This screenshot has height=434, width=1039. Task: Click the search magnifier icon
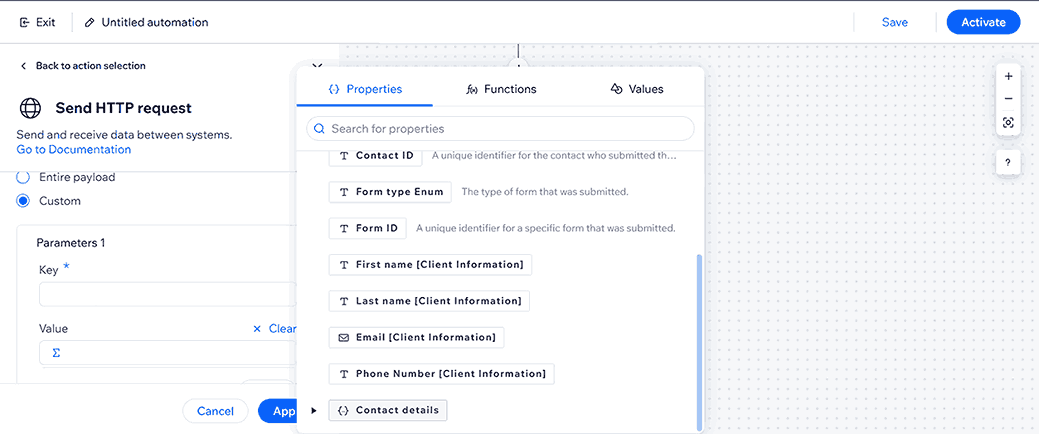point(319,129)
